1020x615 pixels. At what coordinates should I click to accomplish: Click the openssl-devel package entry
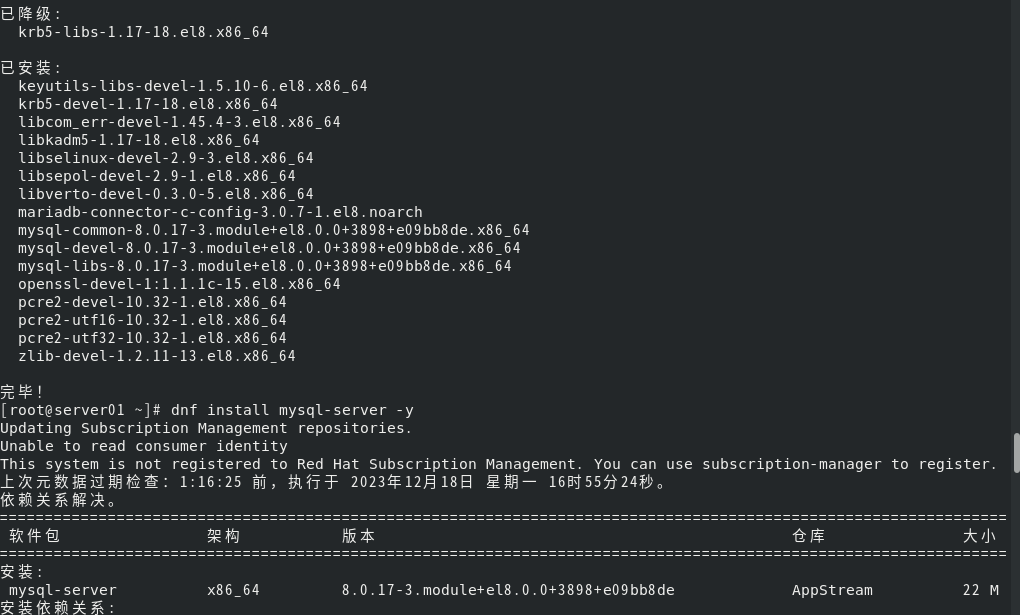[179, 284]
